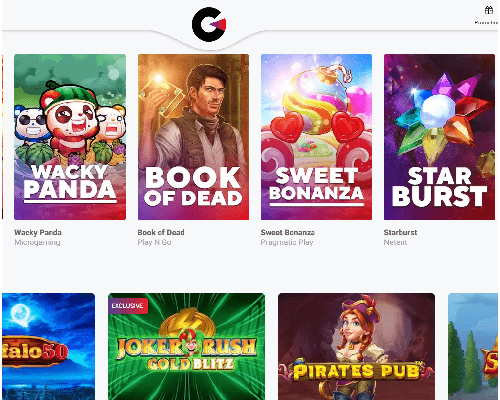The image size is (500, 400).
Task: Click the red EXCLUSIVE badge
Action: 128,306
